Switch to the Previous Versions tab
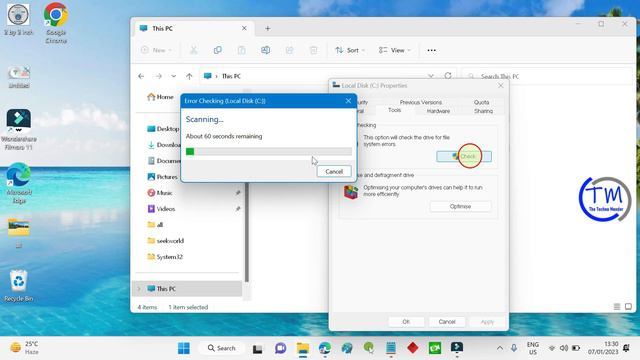This screenshot has width=640, height=360. pos(420,102)
